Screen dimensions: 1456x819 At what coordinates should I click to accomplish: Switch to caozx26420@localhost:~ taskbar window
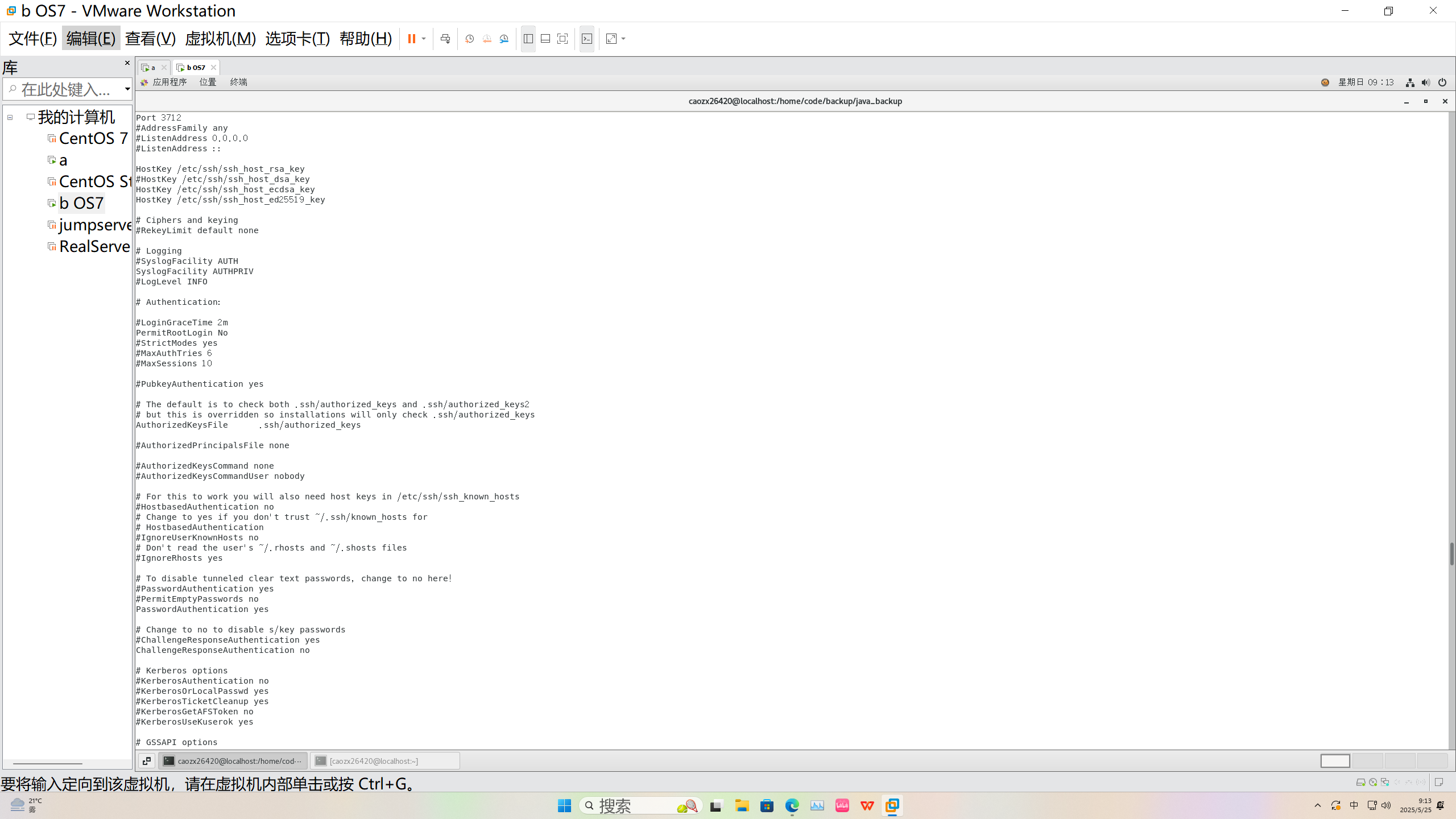pos(384,761)
